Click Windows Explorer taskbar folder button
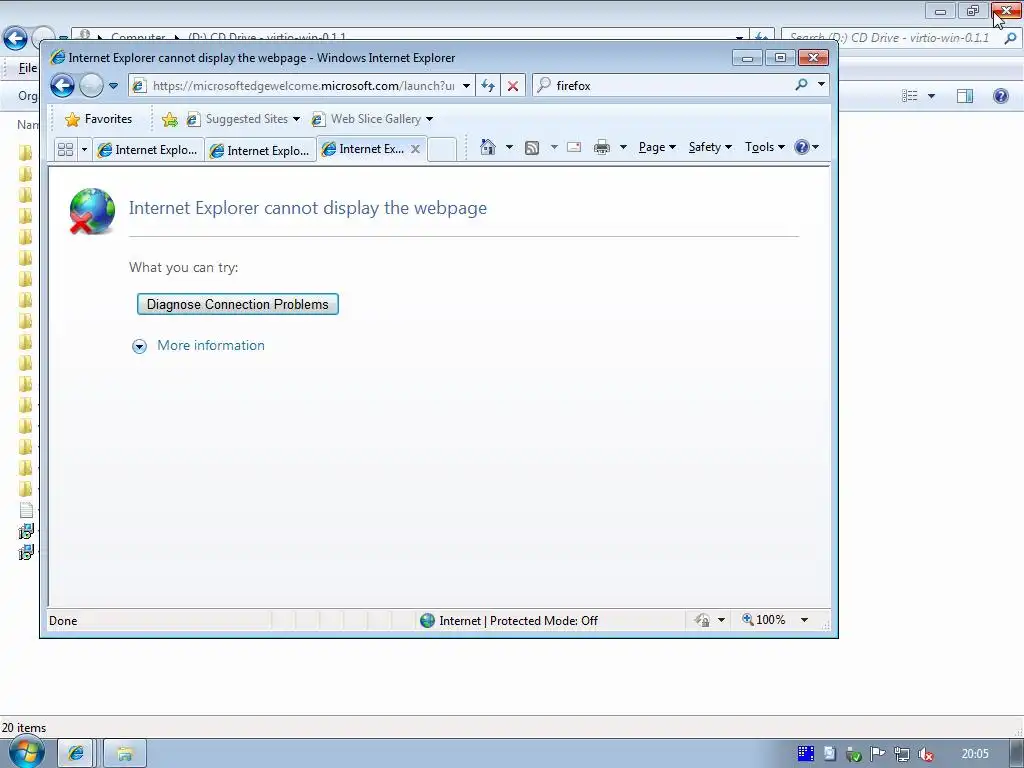The width and height of the screenshot is (1024, 768). [x=125, y=754]
